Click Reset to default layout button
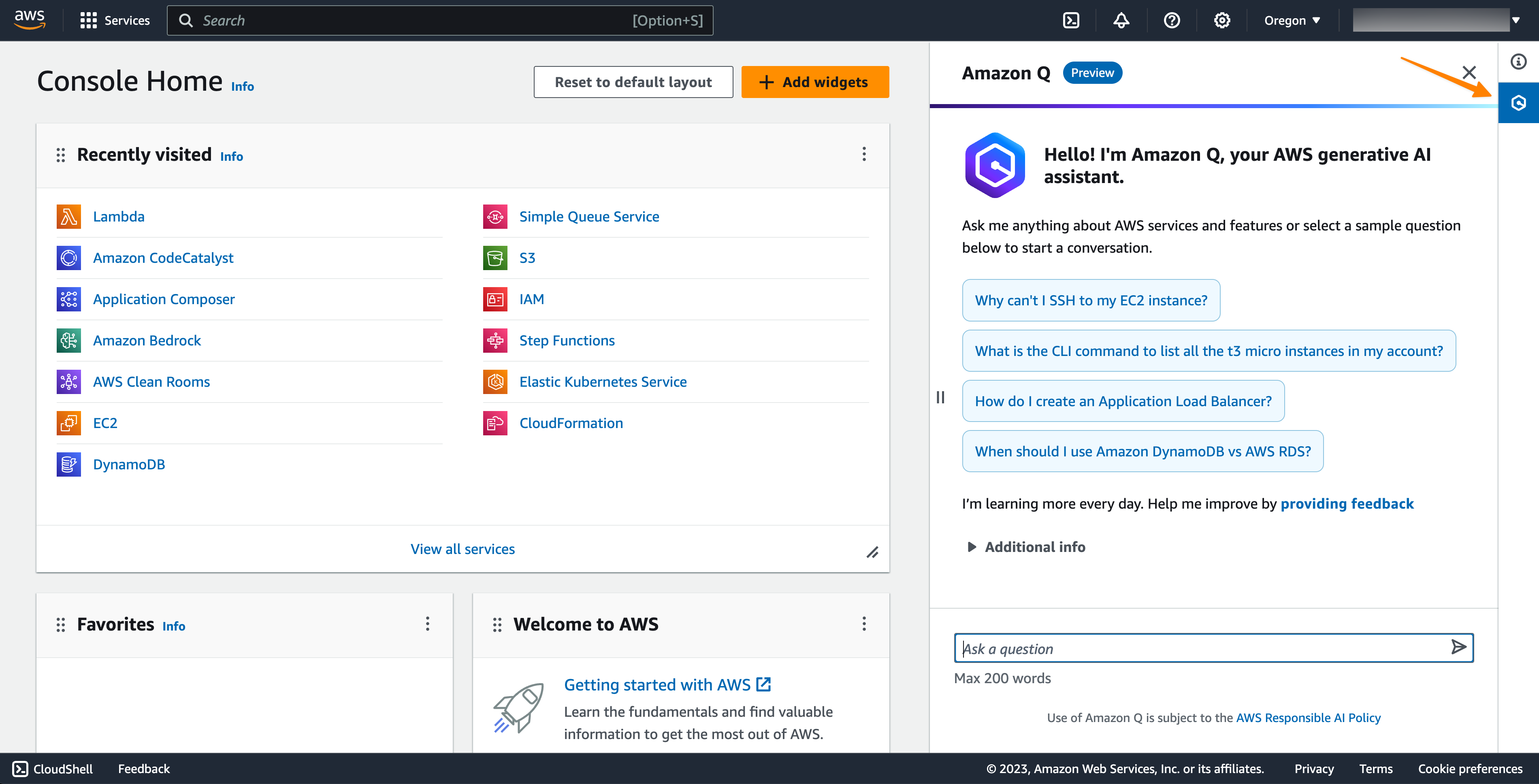This screenshot has width=1539, height=784. click(633, 81)
